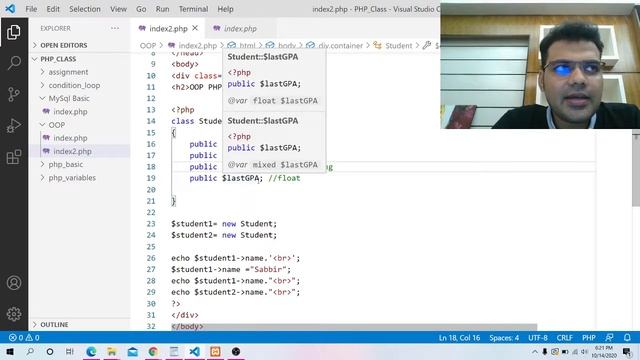
Task: Click Ln 18, Col 16 in status bar
Action: [459, 338]
